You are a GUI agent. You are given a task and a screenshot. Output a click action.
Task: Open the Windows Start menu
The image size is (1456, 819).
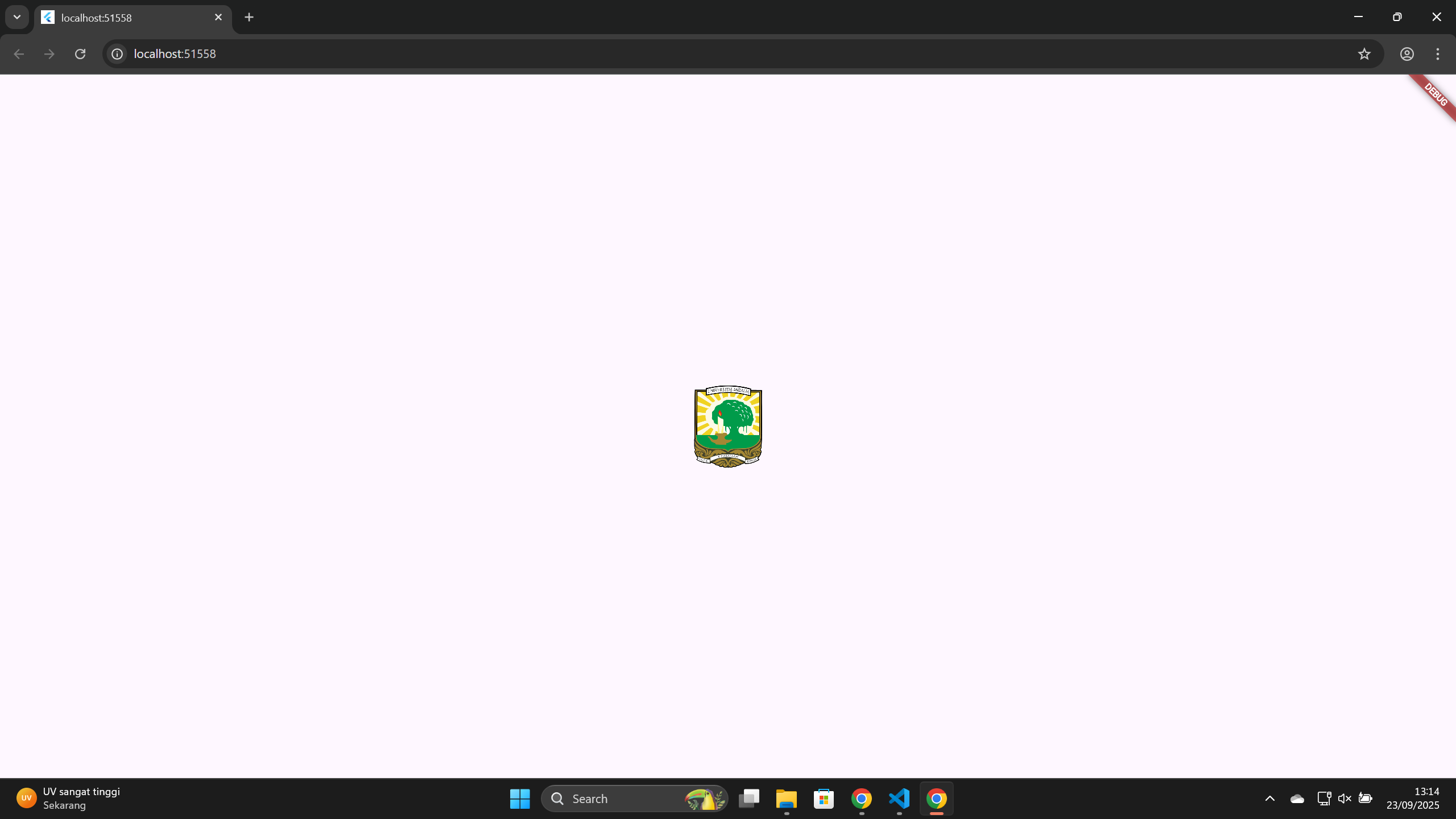[519, 799]
